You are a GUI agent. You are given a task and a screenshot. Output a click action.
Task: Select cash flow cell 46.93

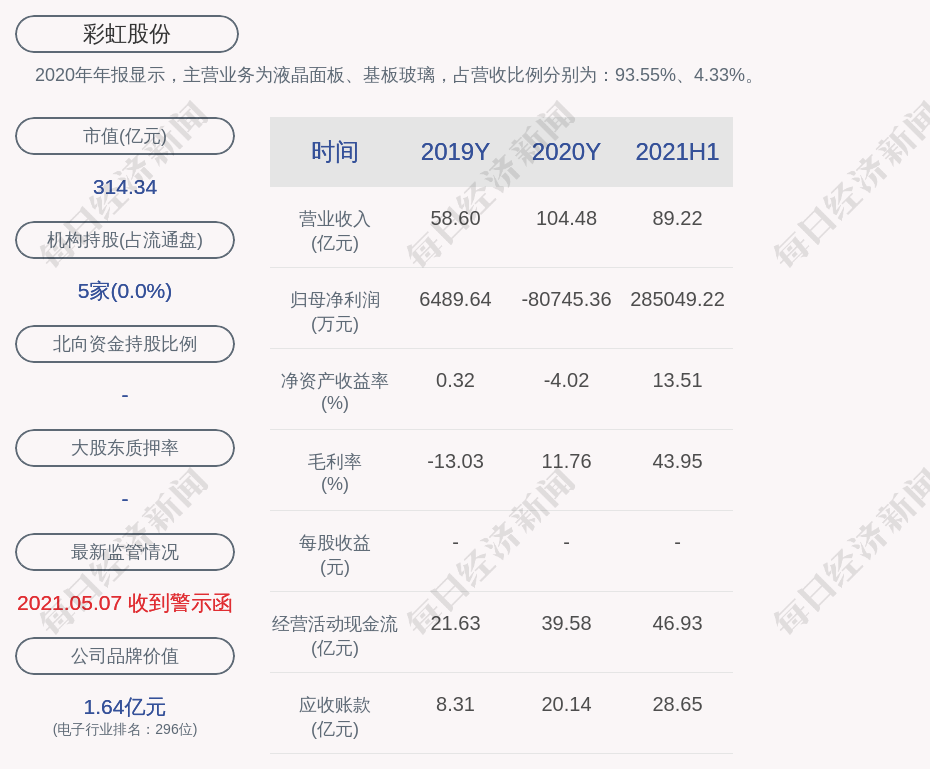tap(677, 623)
